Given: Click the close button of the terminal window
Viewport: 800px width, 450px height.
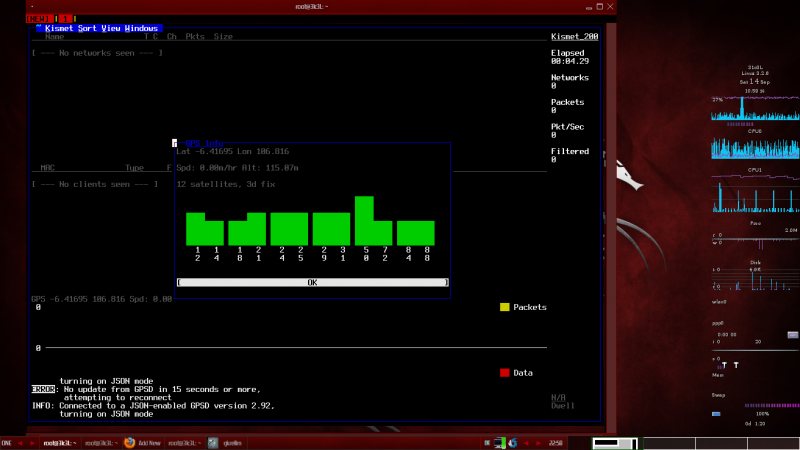Looking at the screenshot, I should point(609,6).
